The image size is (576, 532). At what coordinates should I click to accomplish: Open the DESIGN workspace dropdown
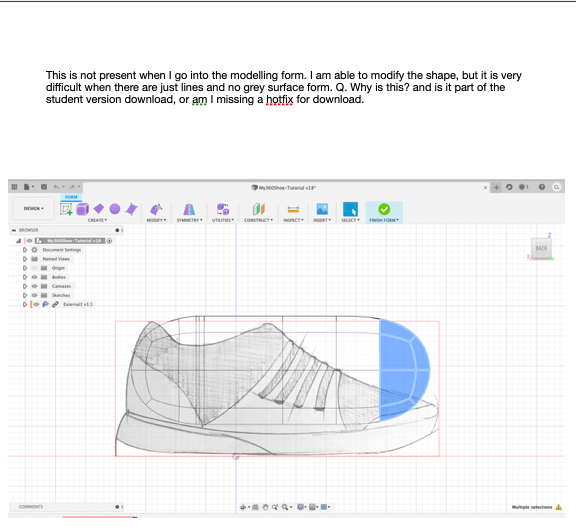click(33, 208)
